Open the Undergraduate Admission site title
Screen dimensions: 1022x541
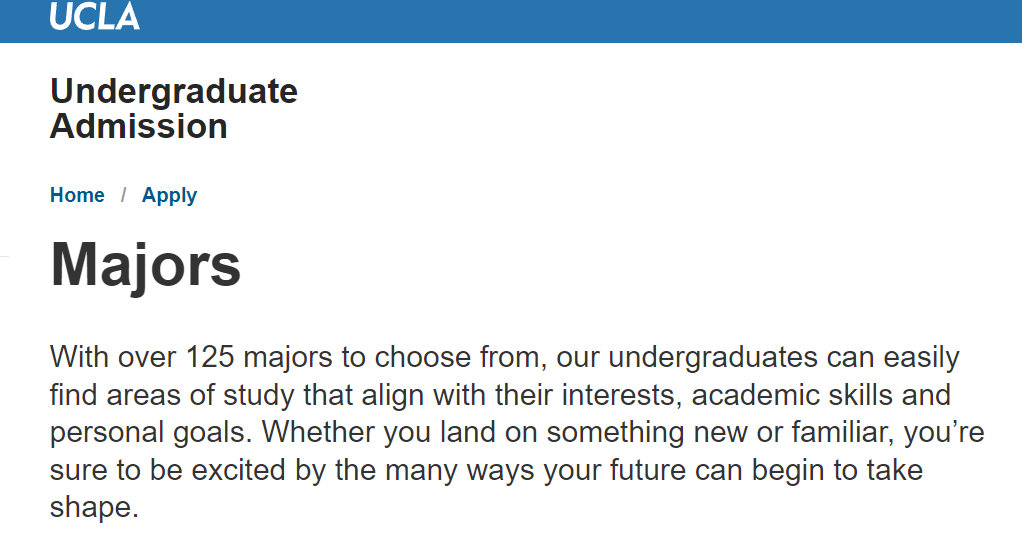click(x=173, y=109)
